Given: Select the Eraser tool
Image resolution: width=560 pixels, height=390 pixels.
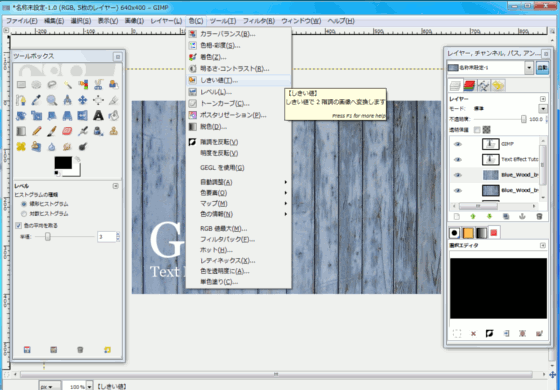Looking at the screenshot, I should 68,131.
